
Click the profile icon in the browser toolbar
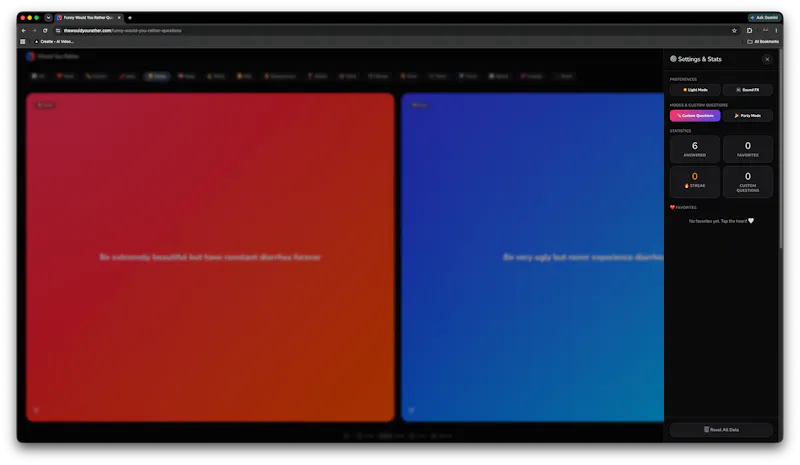pyautogui.click(x=765, y=31)
